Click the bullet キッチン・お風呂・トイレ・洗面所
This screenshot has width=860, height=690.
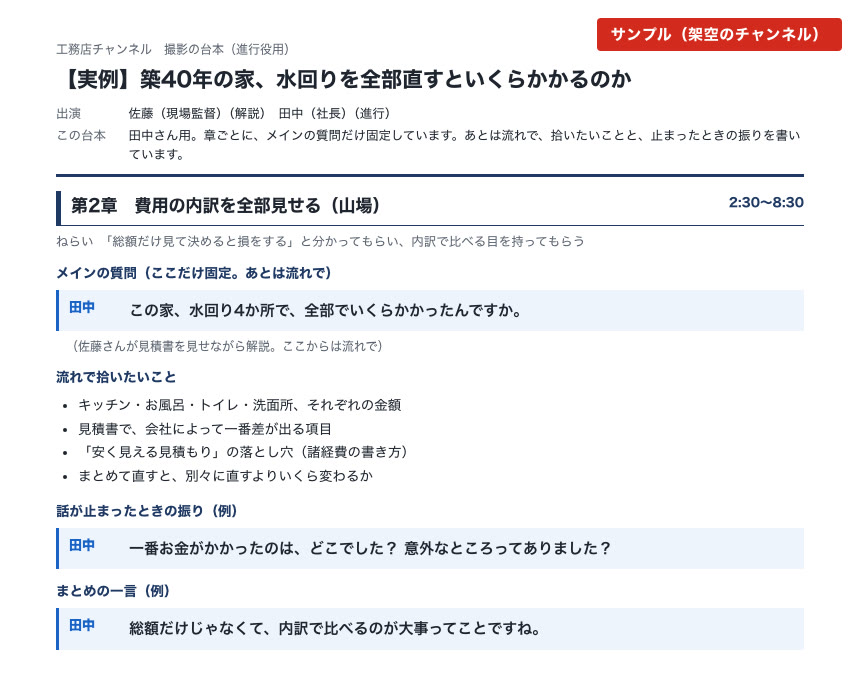click(x=240, y=405)
